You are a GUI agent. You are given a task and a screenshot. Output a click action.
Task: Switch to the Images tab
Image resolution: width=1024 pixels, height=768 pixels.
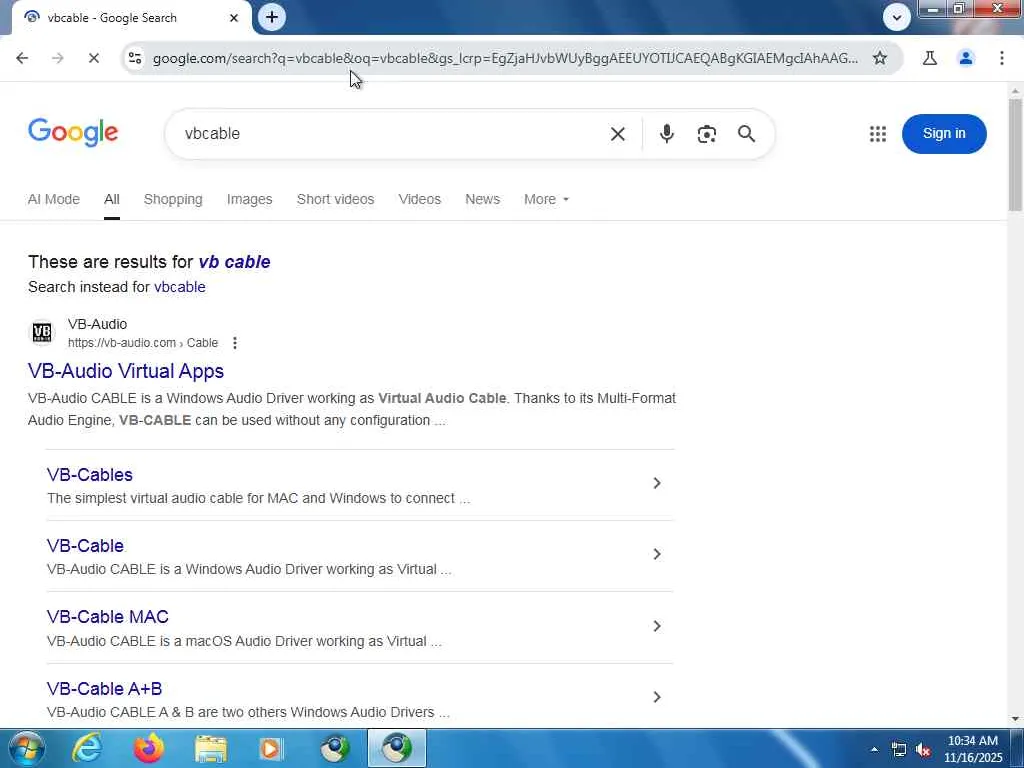click(x=249, y=199)
